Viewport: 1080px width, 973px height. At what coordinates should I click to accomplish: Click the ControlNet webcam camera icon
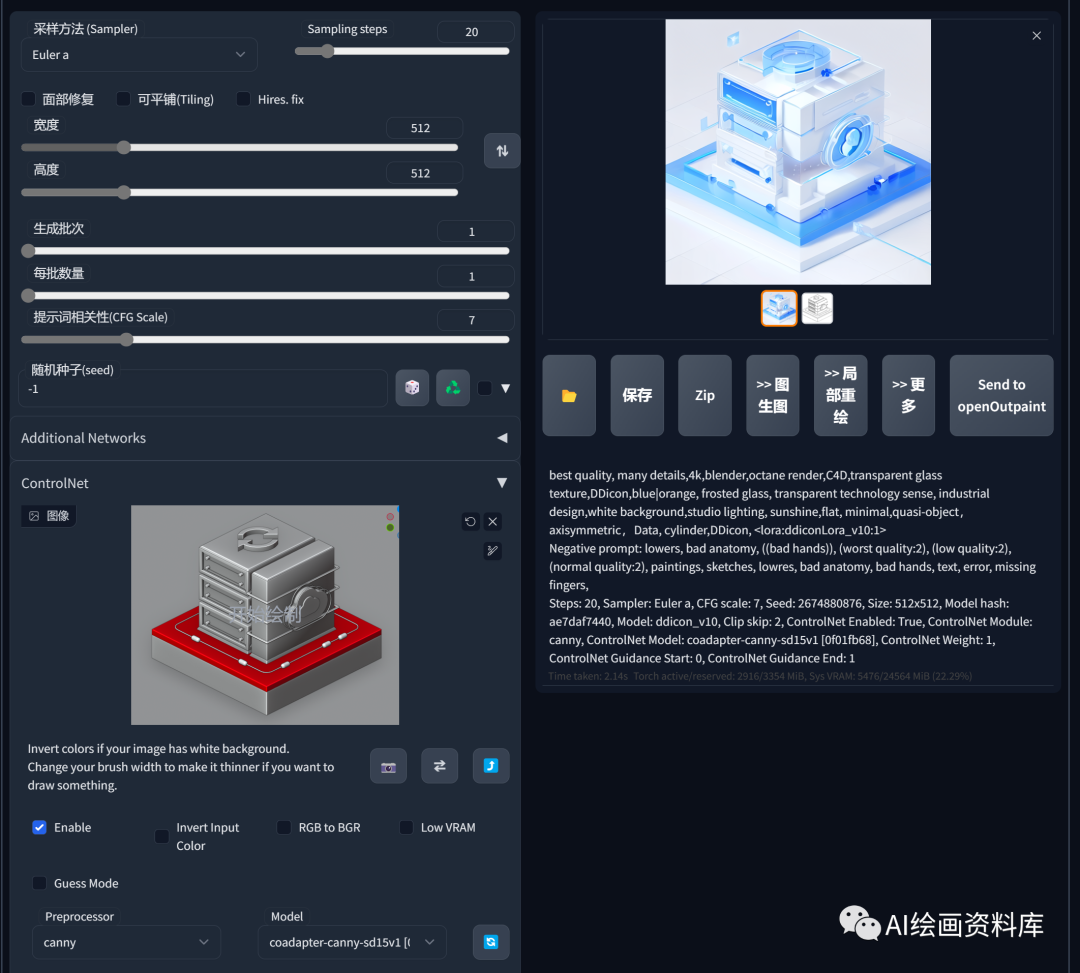coord(388,766)
